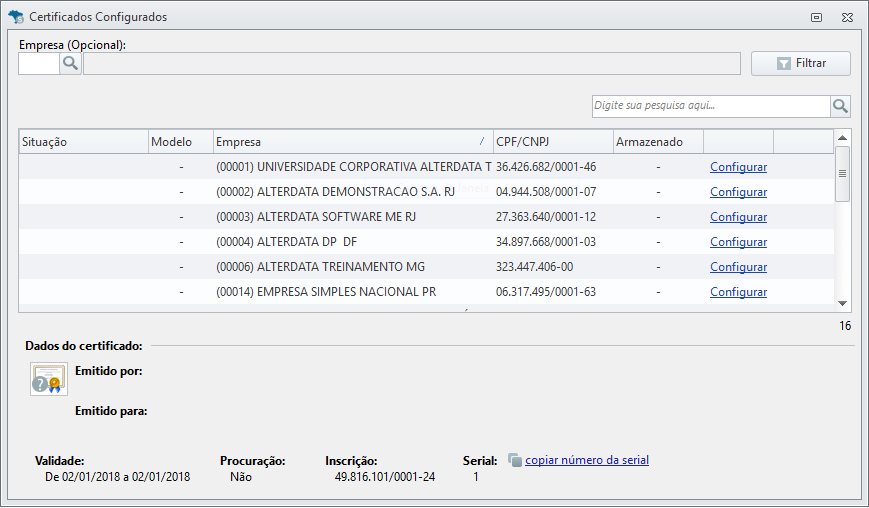869x508 pixels.
Task: Click the scrollbar down arrow of the table
Action: coord(842,303)
